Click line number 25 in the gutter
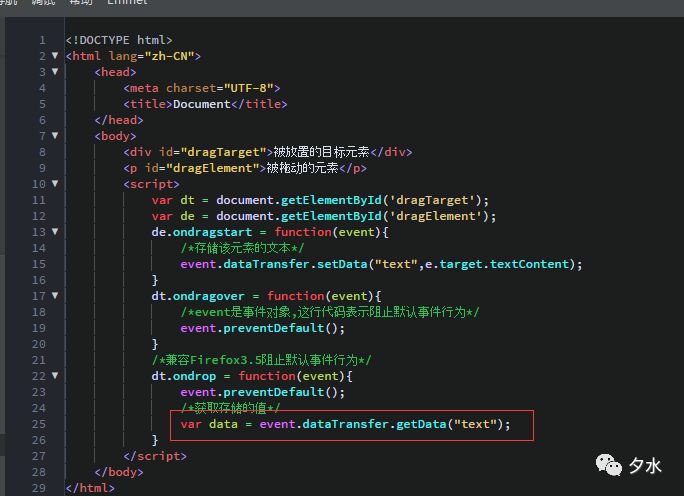The width and height of the screenshot is (684, 496). (x=39, y=424)
